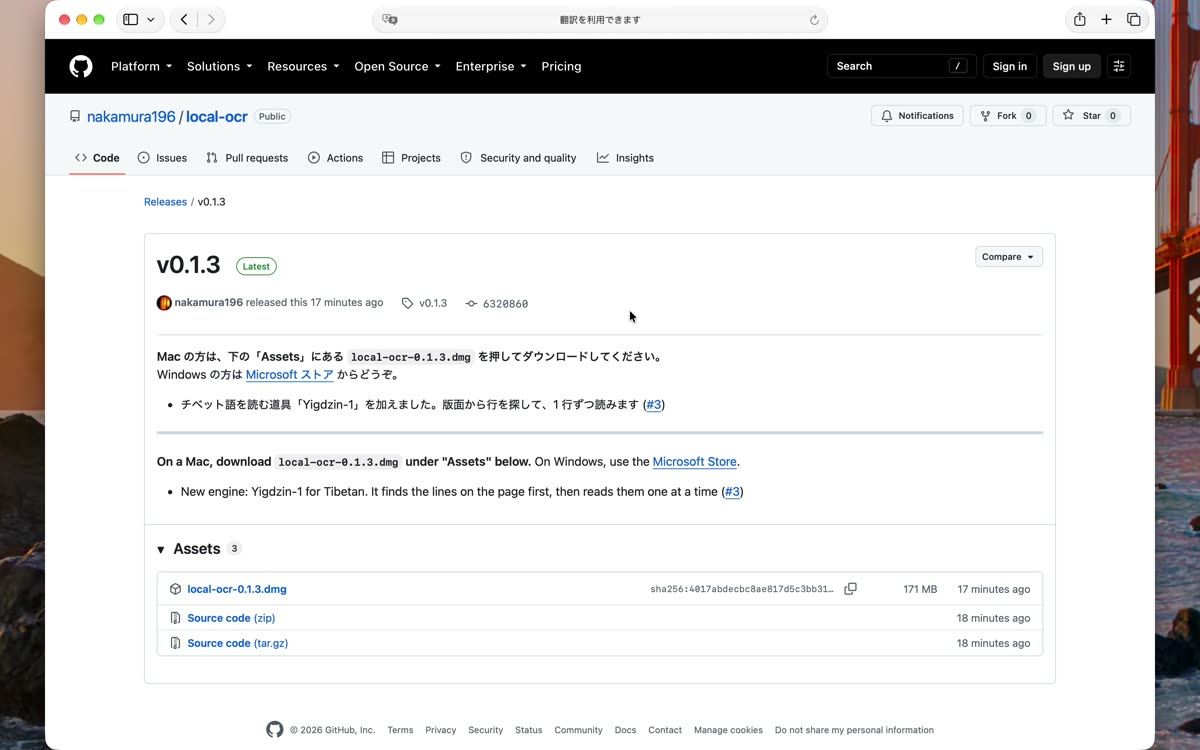
Task: Click the file icon for Source code (tar.gz)
Action: pos(175,643)
